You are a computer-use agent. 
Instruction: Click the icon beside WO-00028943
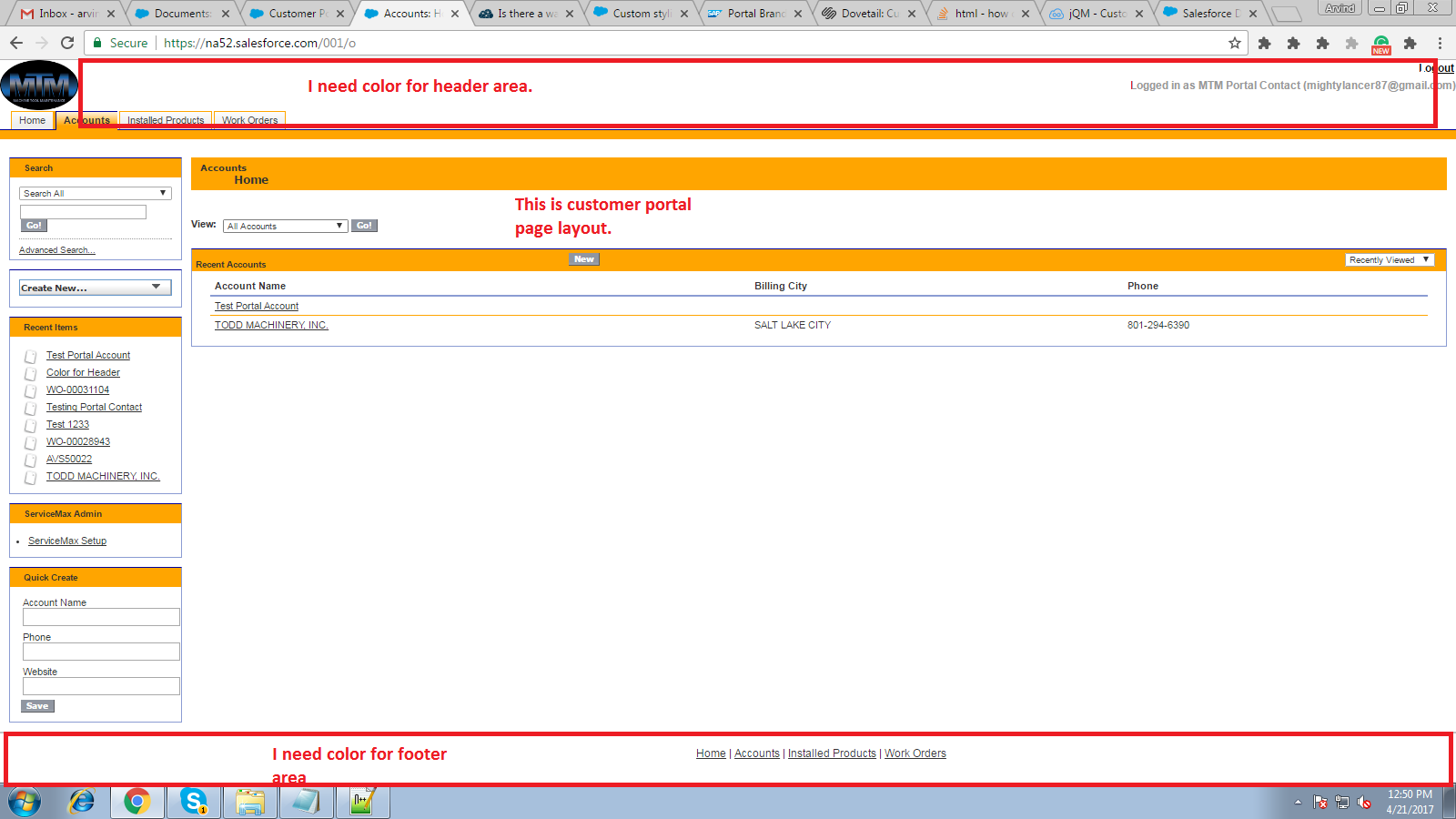point(31,442)
